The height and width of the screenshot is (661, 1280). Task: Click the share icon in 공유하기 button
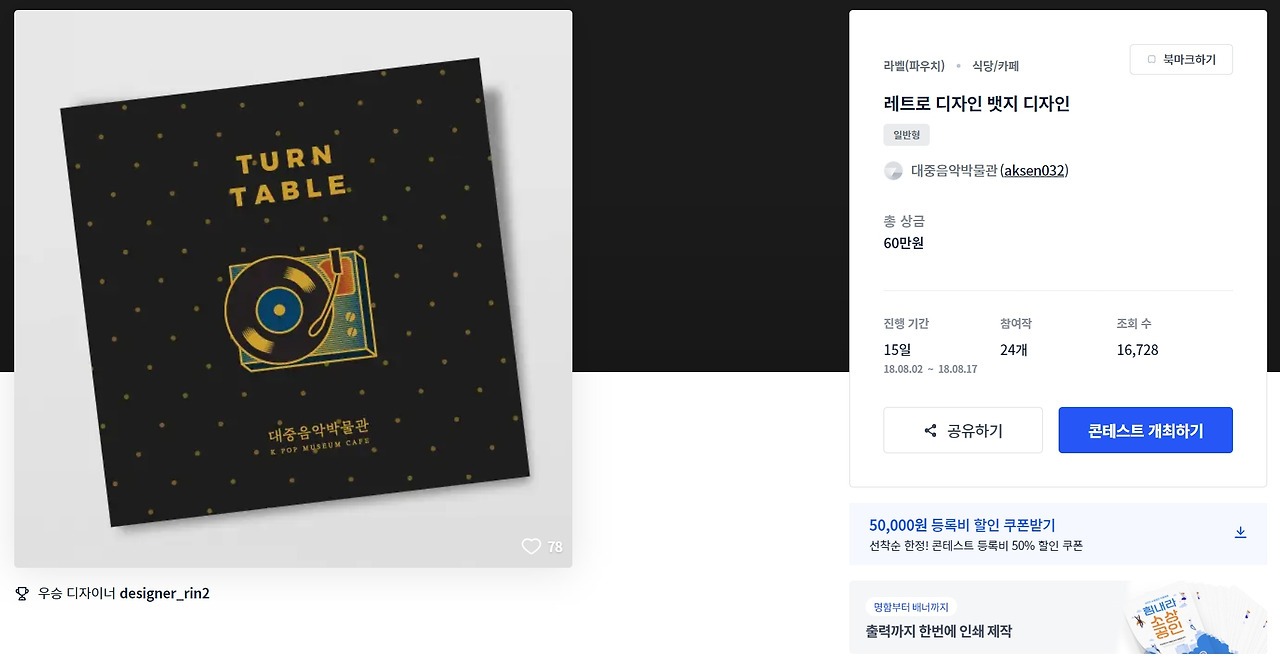pos(931,431)
